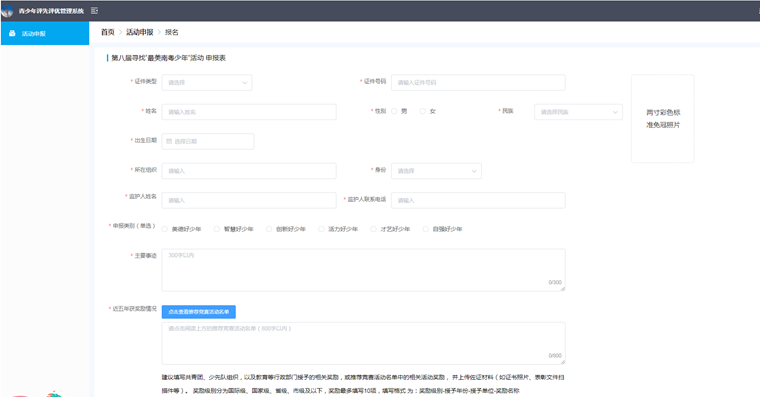Click the dropdown arrow of 民族
Screen dimensions: 760x397
(x=615, y=112)
